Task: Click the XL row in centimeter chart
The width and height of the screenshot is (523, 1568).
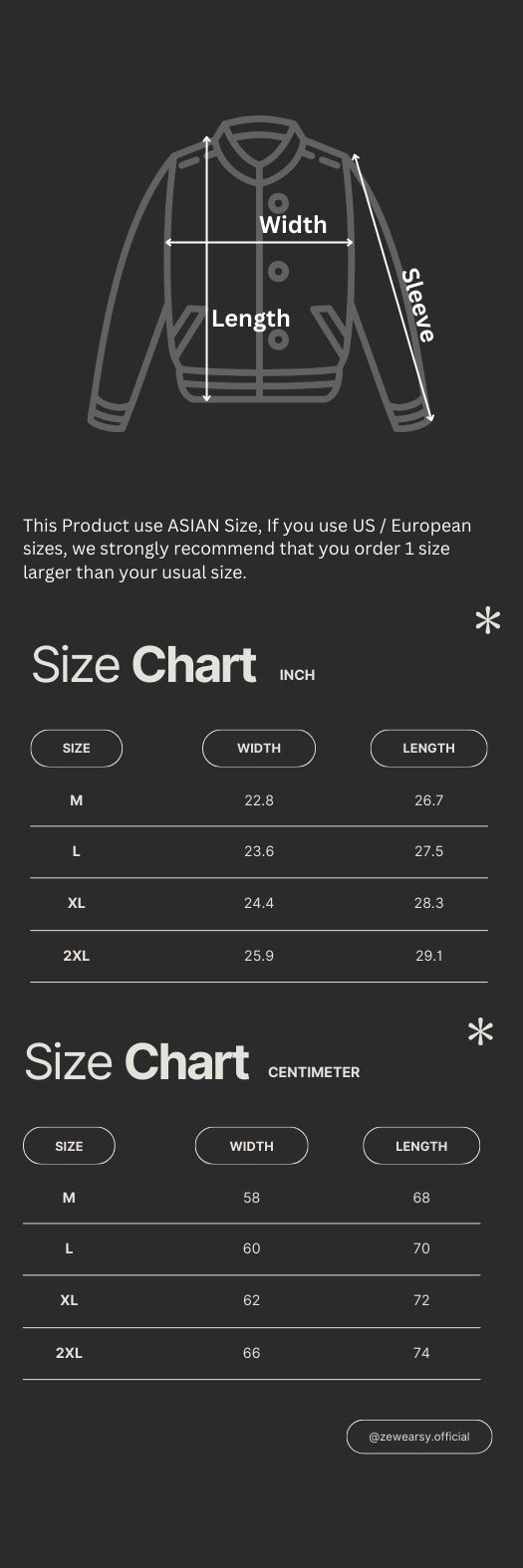Action: tap(251, 1300)
